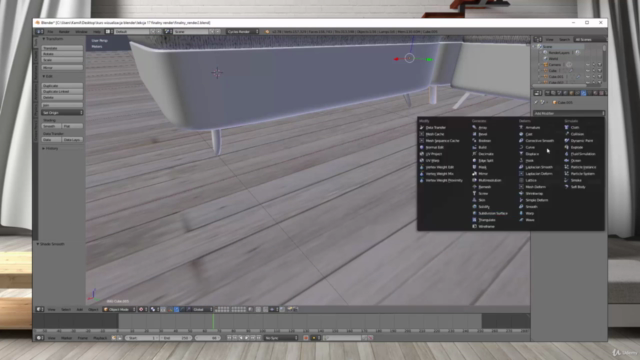Screen dimensions: 640x360
Task: Open the File menu in header
Action: click(x=50, y=31)
